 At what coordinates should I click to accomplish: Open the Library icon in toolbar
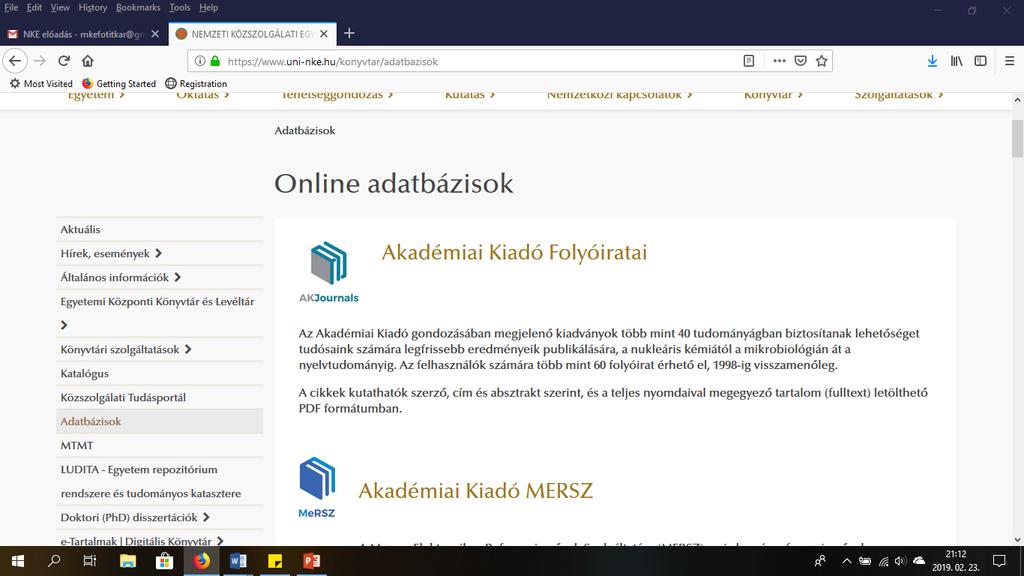956,61
